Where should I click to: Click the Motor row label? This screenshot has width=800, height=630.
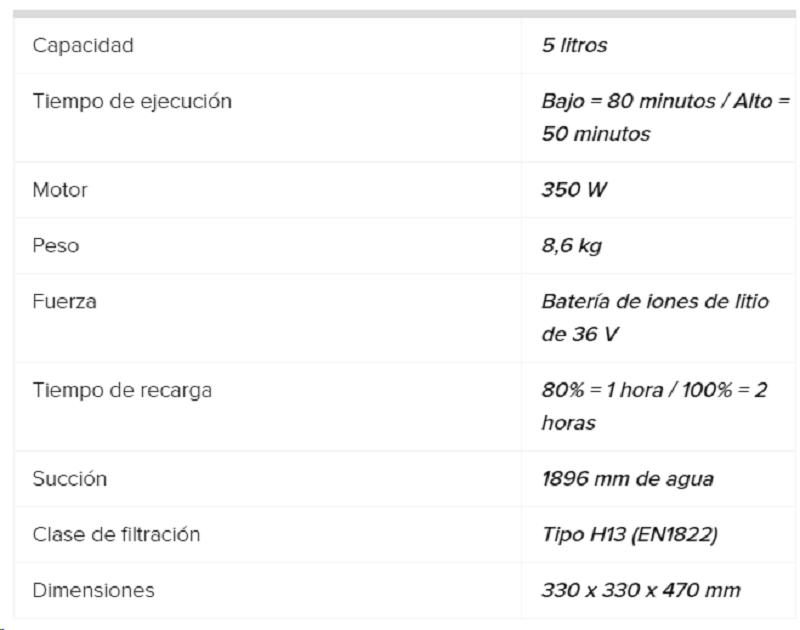[x=60, y=190]
